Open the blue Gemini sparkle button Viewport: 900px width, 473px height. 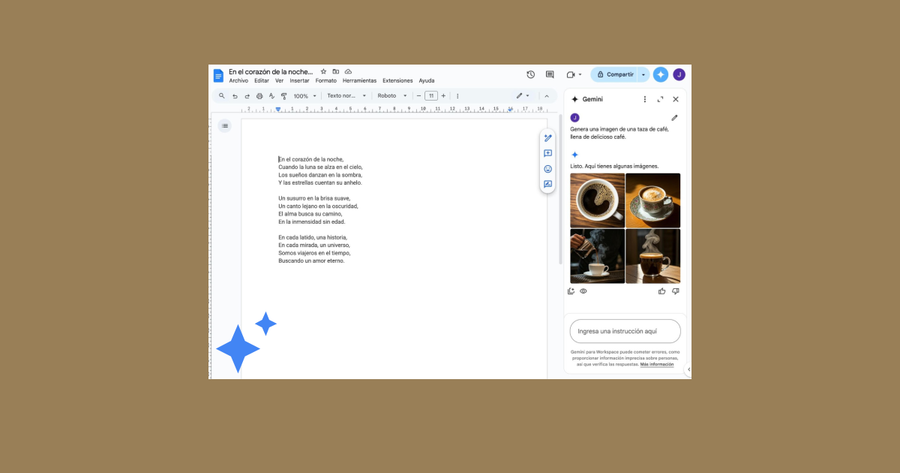(x=661, y=75)
